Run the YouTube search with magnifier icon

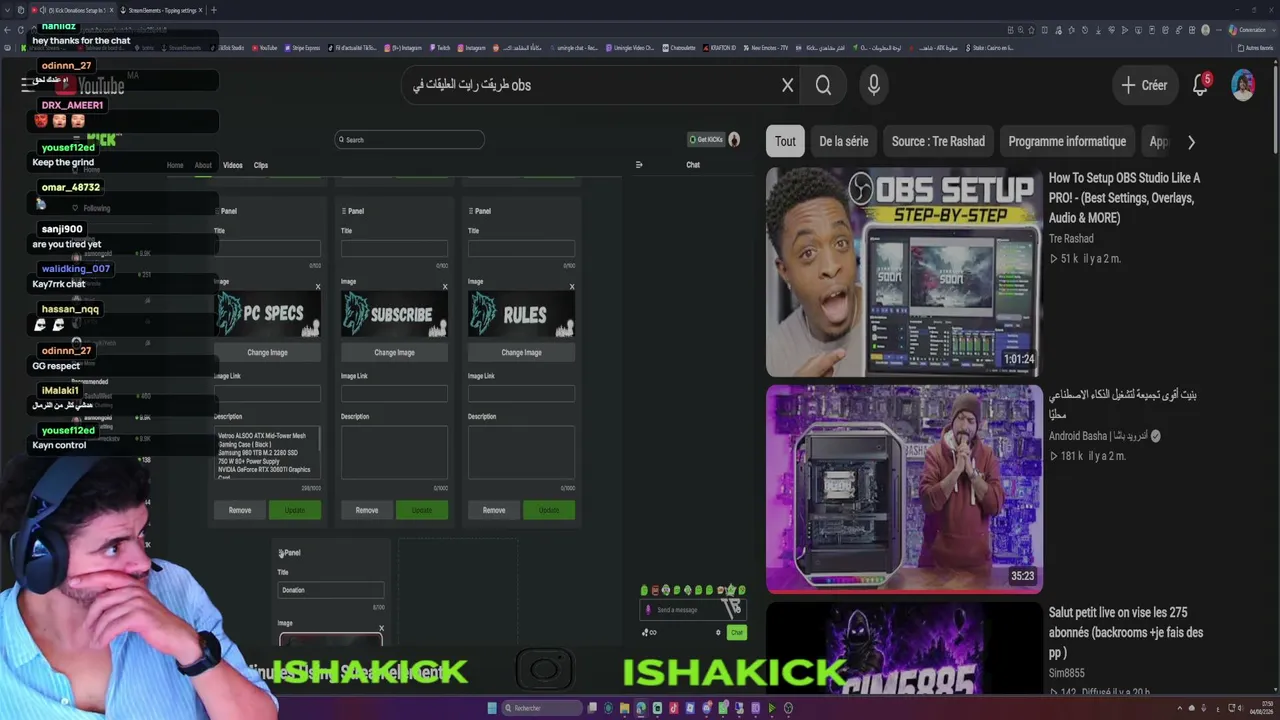[823, 85]
